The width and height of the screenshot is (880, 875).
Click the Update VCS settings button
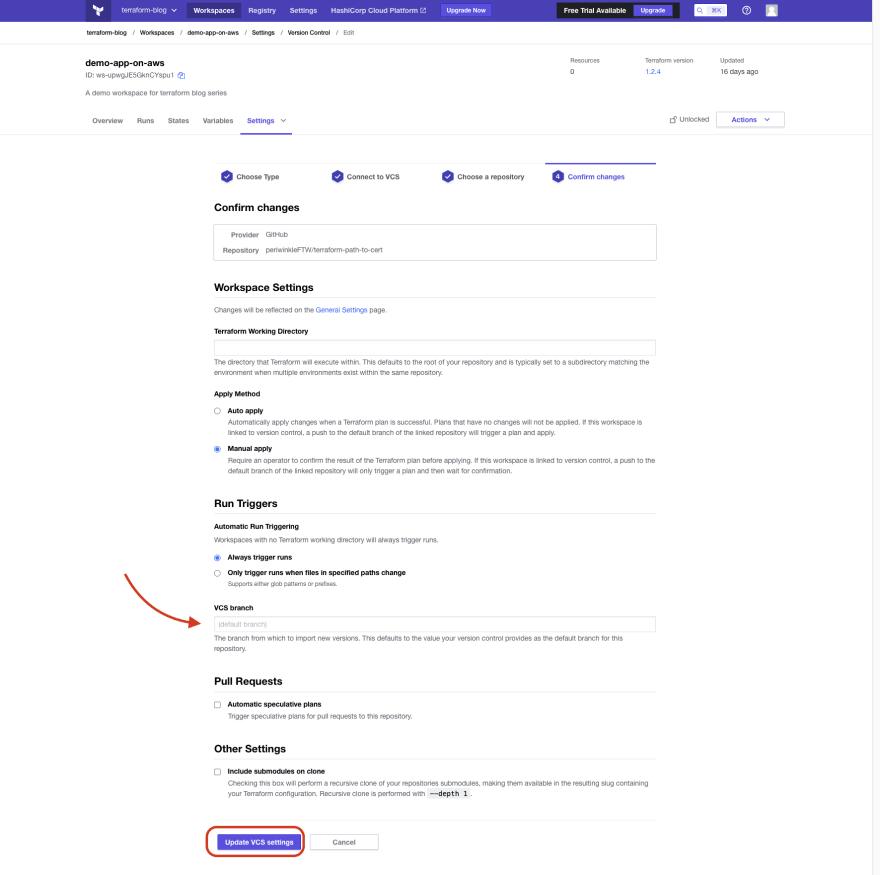click(x=259, y=842)
